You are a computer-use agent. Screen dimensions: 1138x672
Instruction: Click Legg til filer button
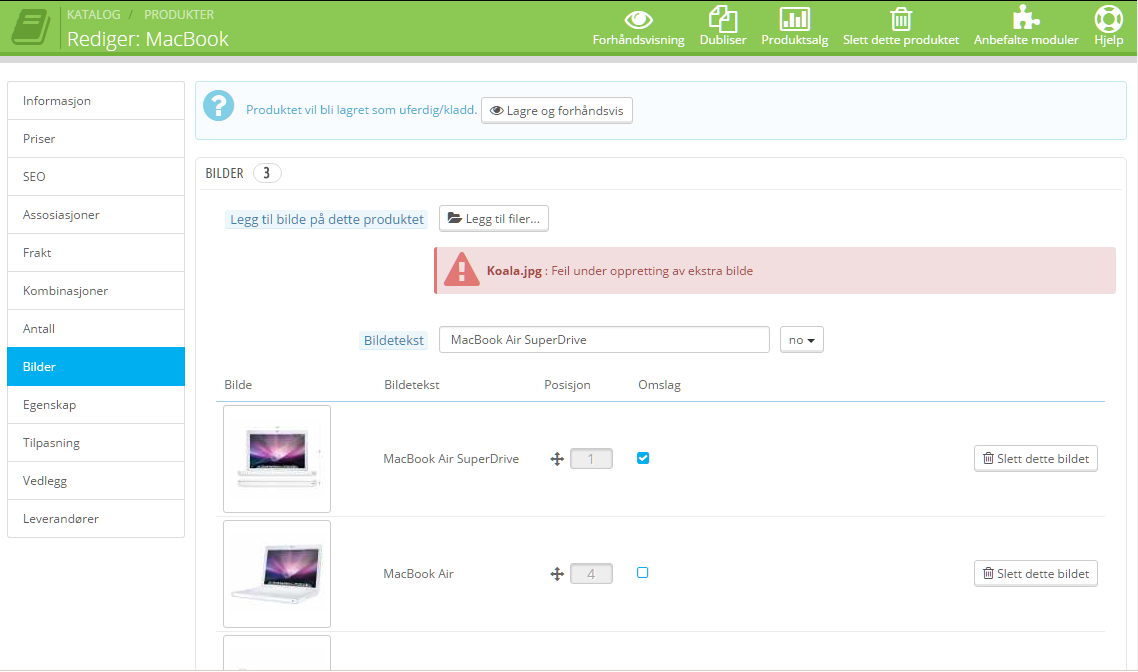pyautogui.click(x=494, y=218)
